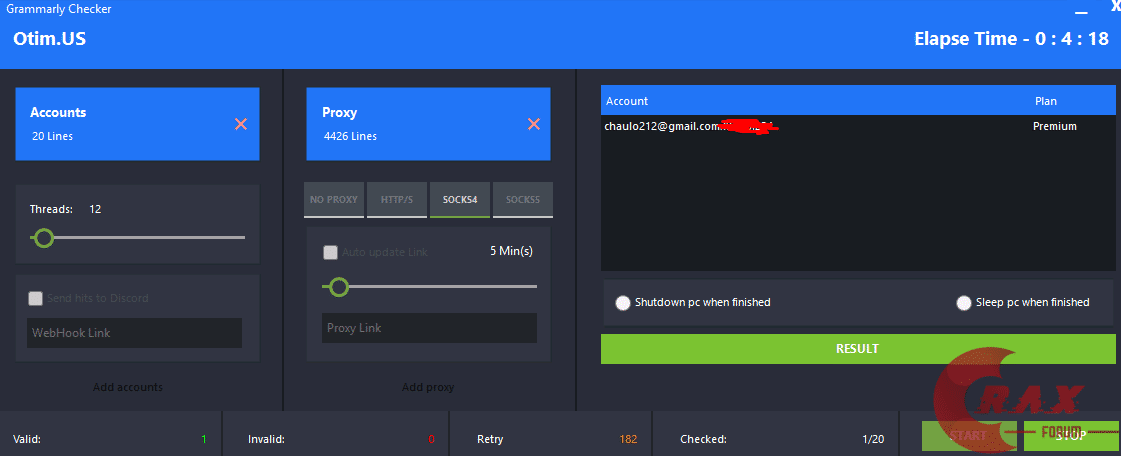Remove loaded accounts with the red X

tap(241, 124)
